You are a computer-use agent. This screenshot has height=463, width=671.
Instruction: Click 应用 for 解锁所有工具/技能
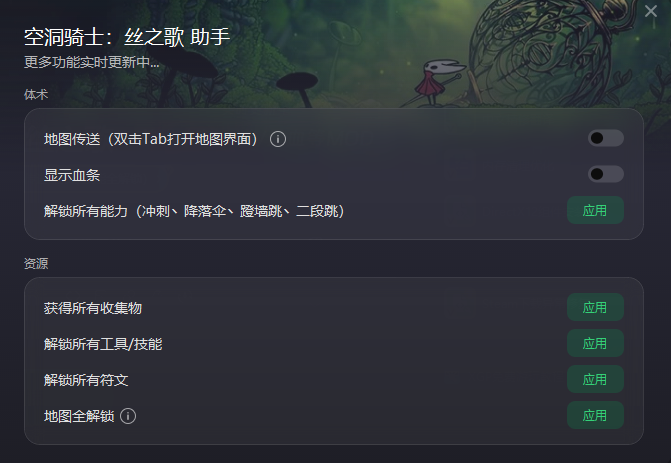click(595, 343)
